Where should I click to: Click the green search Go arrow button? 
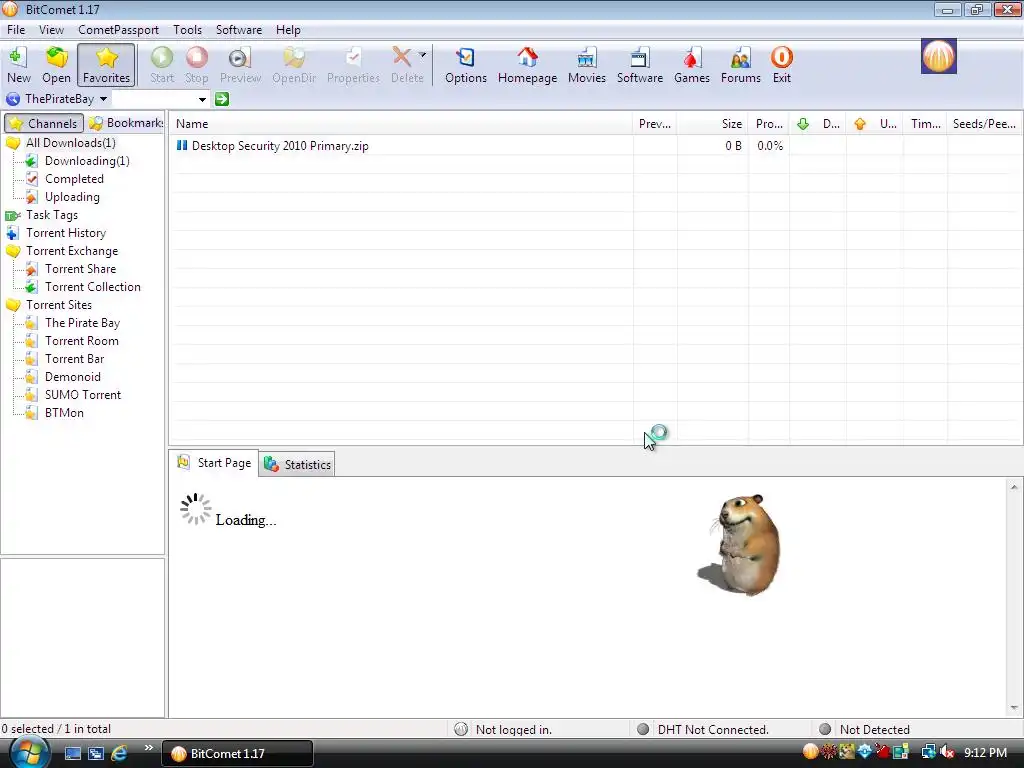[222, 99]
